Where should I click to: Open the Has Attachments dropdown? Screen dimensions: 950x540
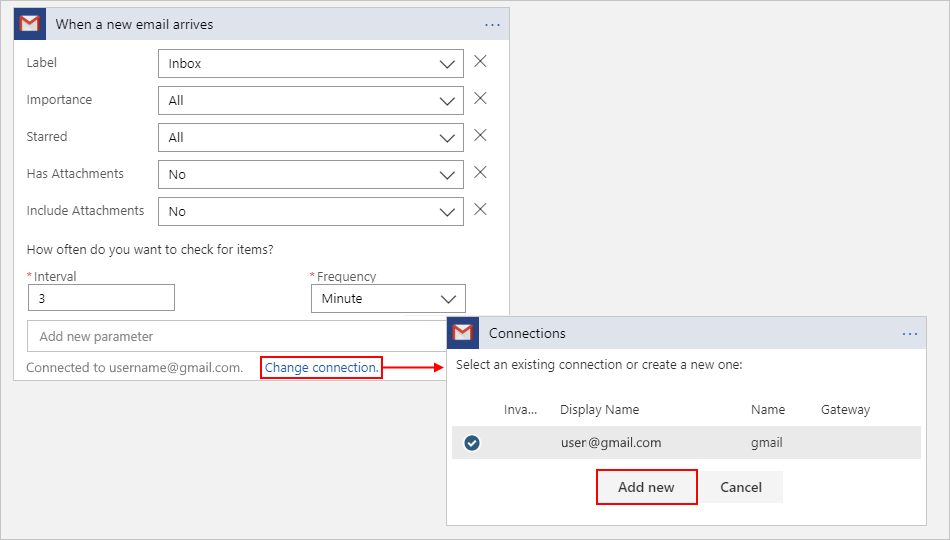click(x=311, y=175)
